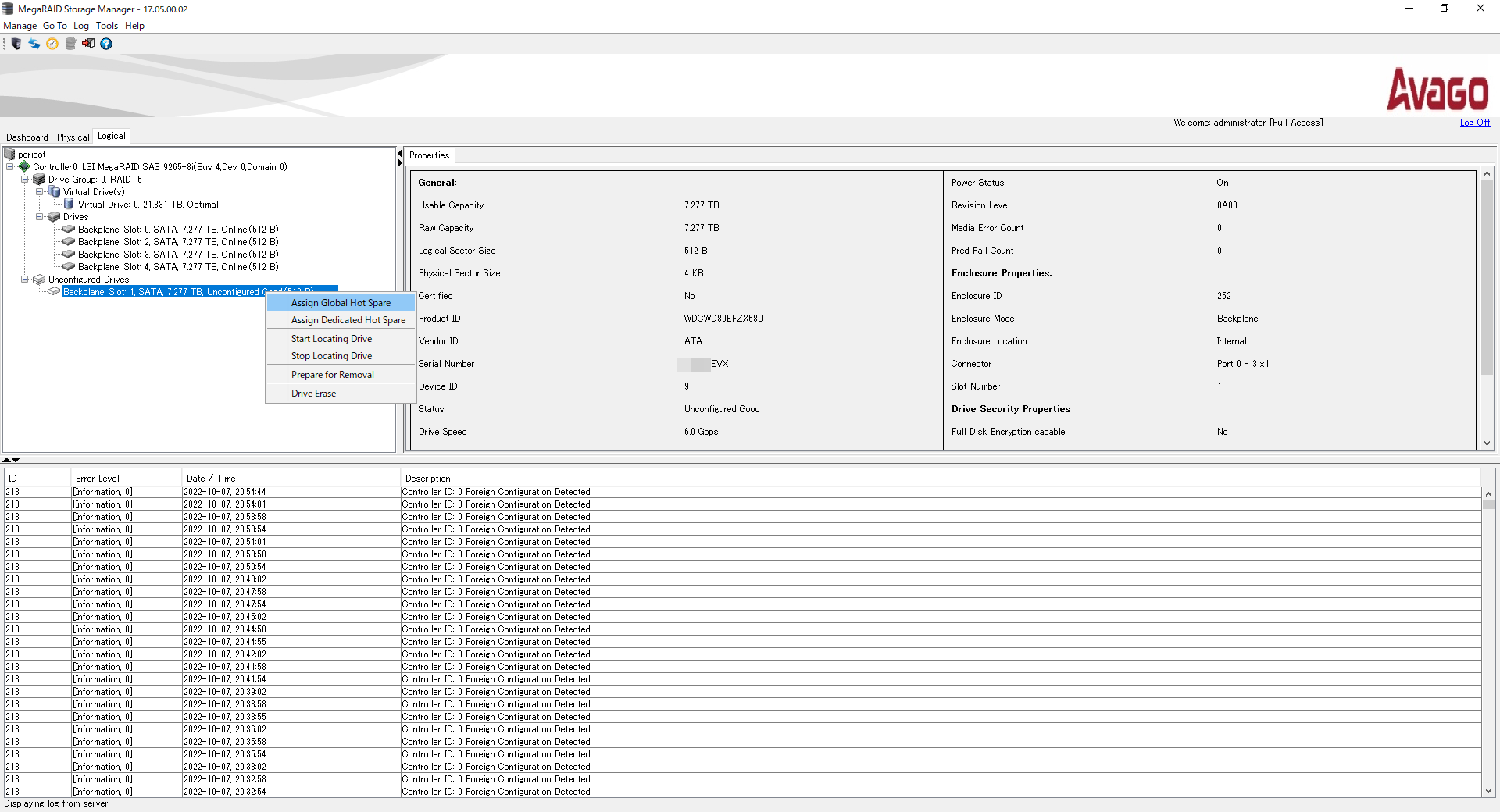Click the ID column header

click(x=37, y=479)
